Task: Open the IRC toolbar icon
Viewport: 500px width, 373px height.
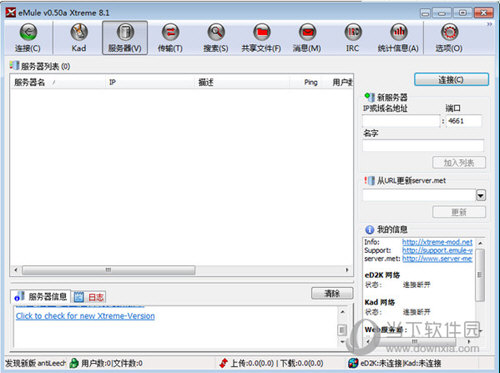Action: [x=353, y=38]
